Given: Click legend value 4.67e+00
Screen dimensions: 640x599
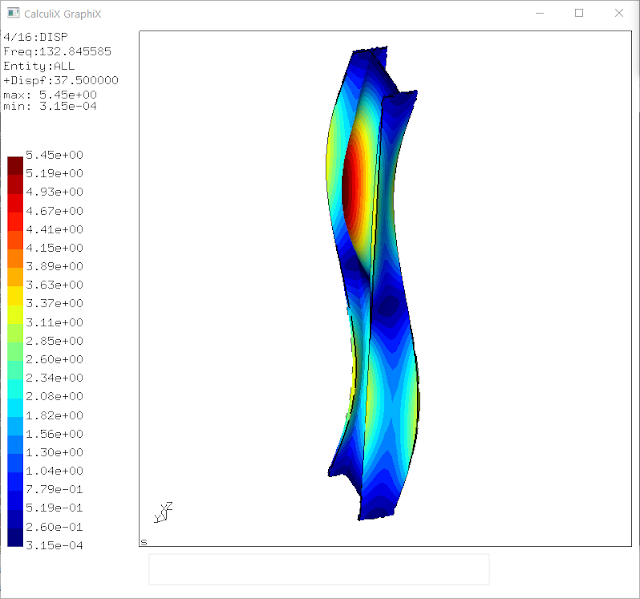Looking at the screenshot, I should coord(54,211).
